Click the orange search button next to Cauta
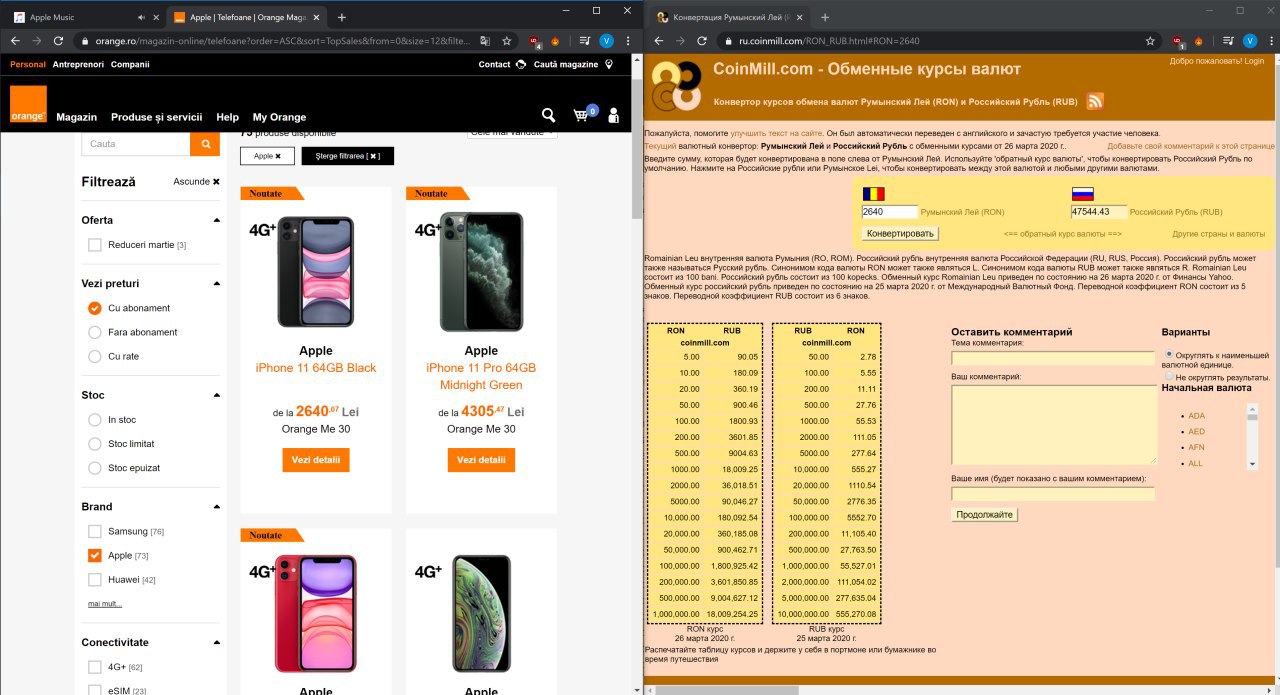 coord(205,144)
